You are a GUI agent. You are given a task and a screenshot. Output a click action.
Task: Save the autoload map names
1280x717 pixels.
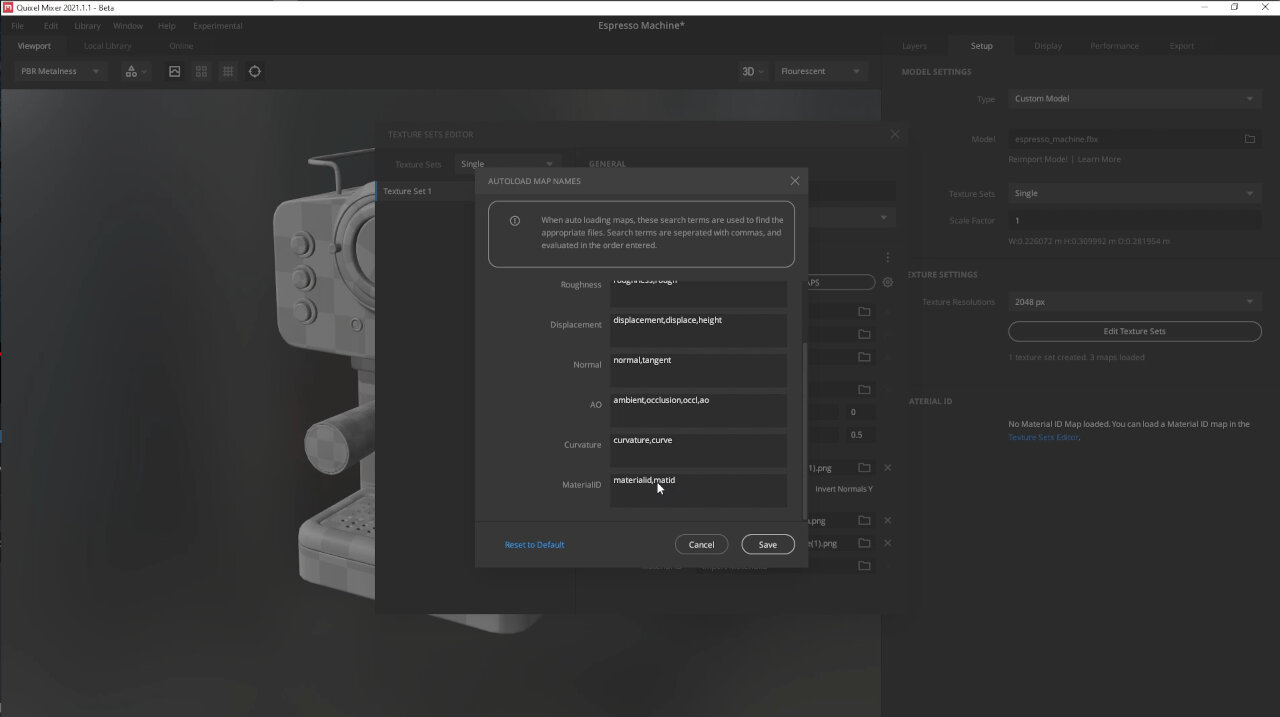767,544
